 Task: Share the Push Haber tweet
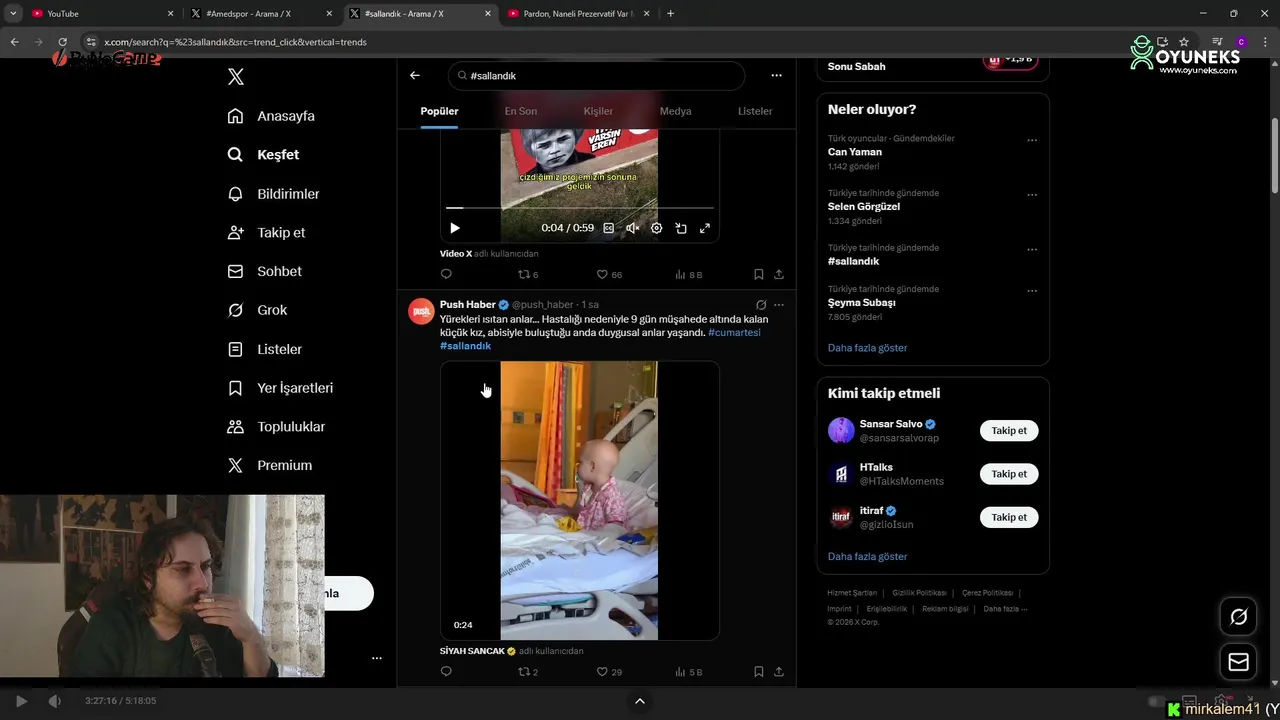(x=779, y=672)
